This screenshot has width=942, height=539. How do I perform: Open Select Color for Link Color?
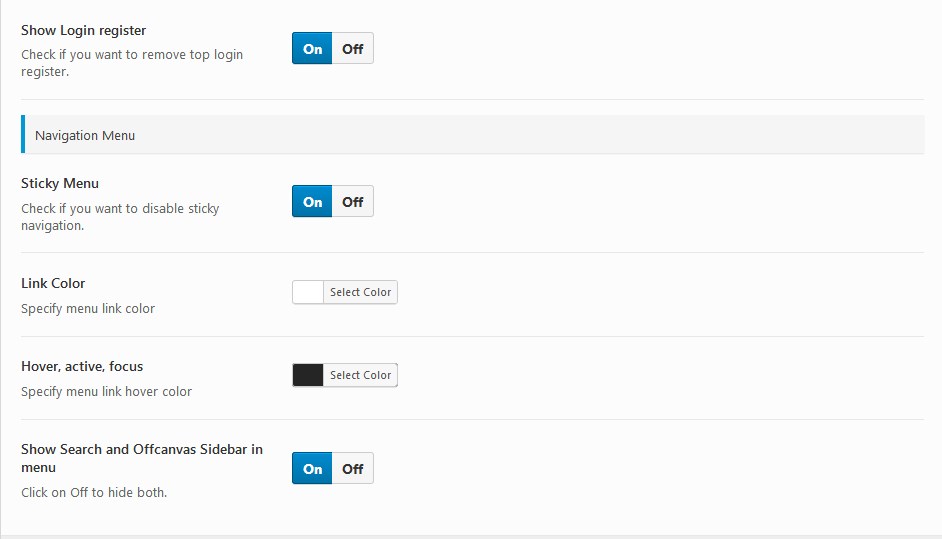(x=360, y=292)
